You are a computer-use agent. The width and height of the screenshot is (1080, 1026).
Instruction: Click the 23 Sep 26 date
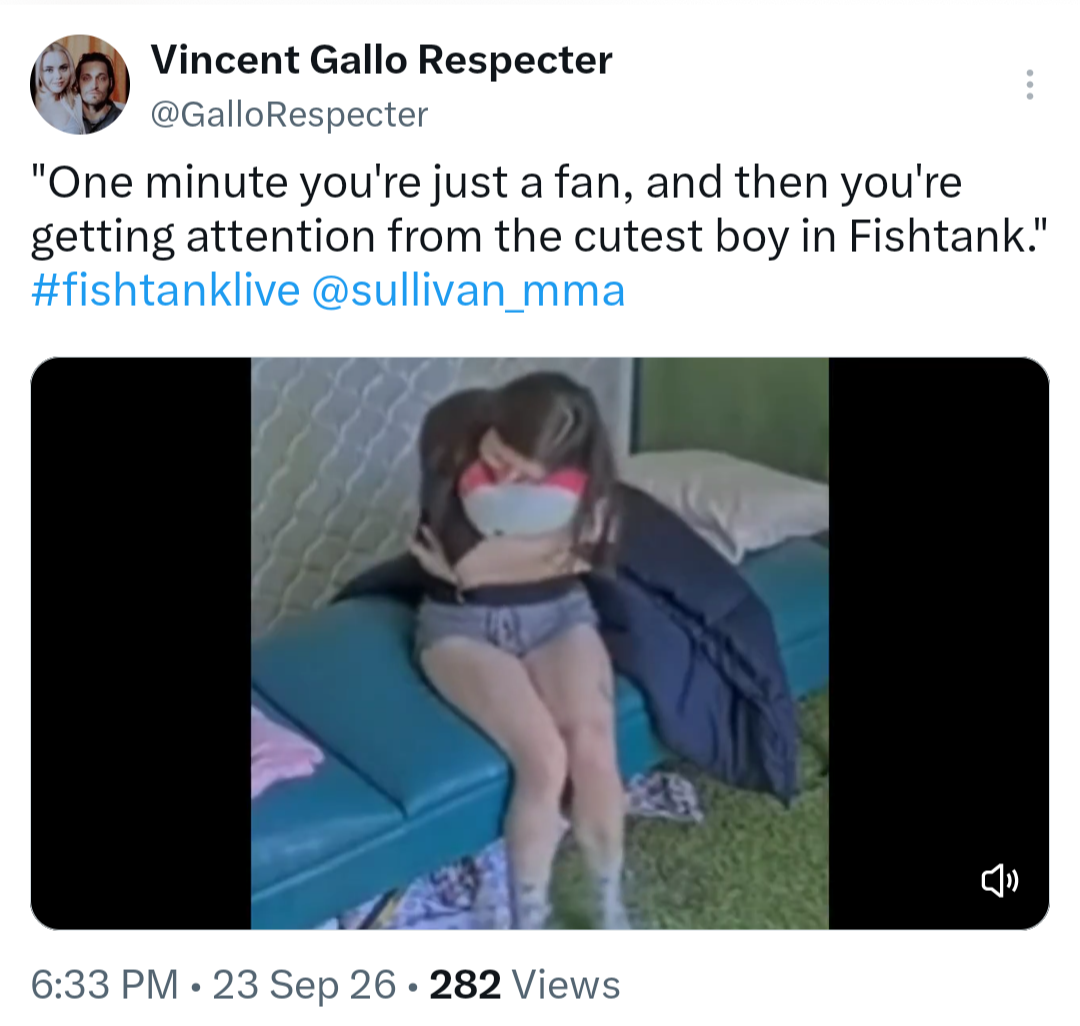coord(304,984)
